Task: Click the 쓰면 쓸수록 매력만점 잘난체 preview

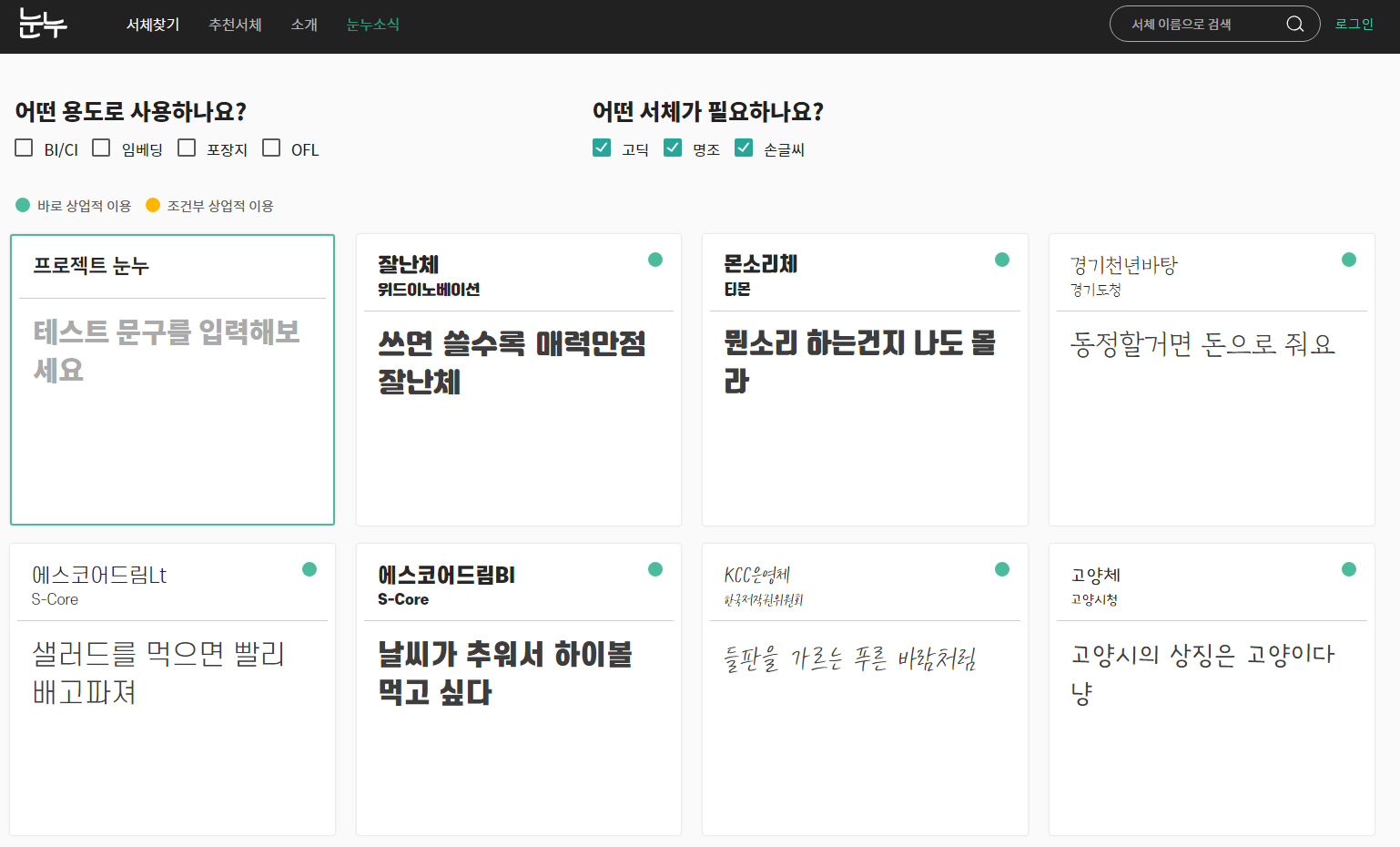Action: pos(512,362)
